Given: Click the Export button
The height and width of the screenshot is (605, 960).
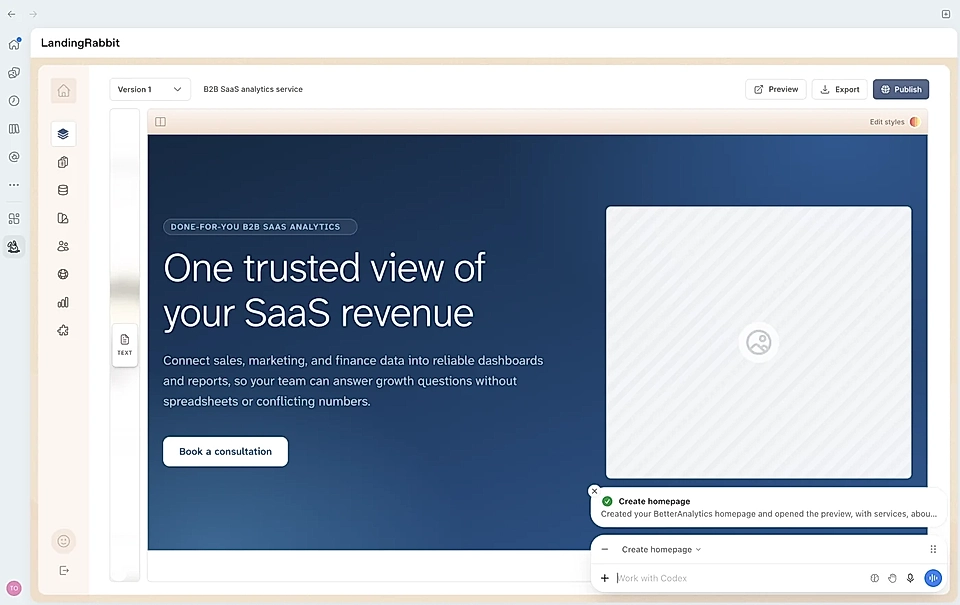Looking at the screenshot, I should pos(840,89).
